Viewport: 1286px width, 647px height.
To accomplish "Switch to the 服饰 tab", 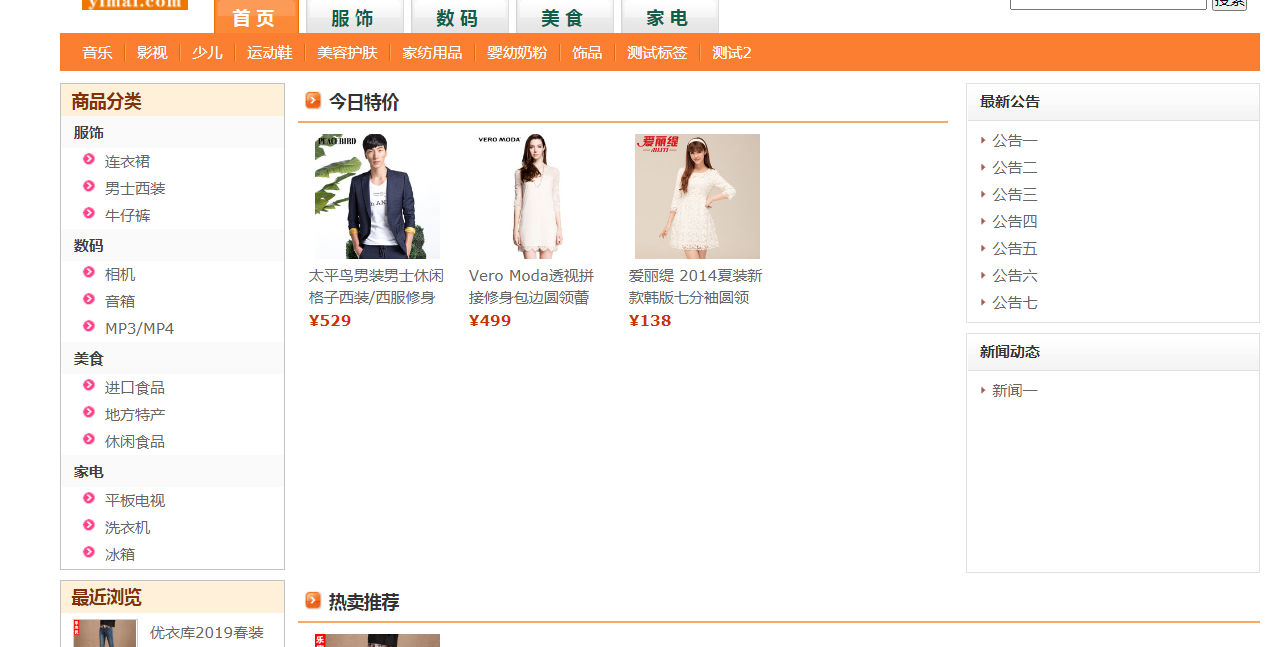I will coord(355,17).
